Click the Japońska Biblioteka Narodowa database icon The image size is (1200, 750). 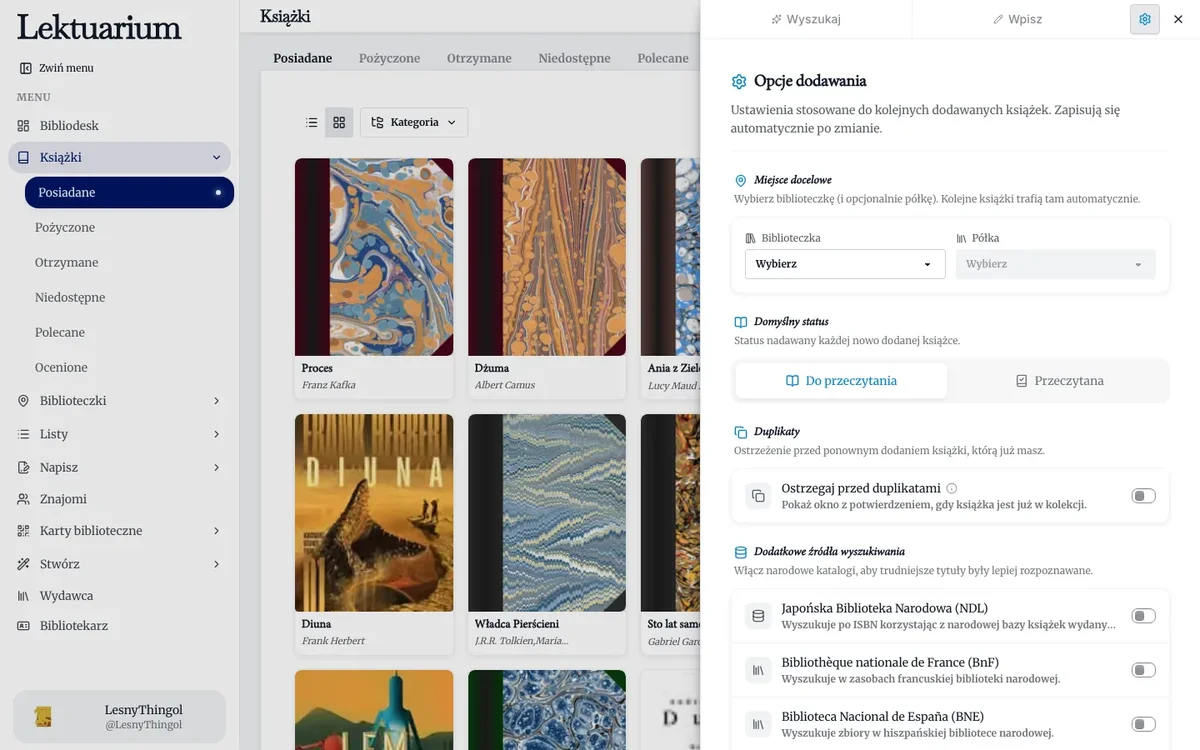point(758,616)
